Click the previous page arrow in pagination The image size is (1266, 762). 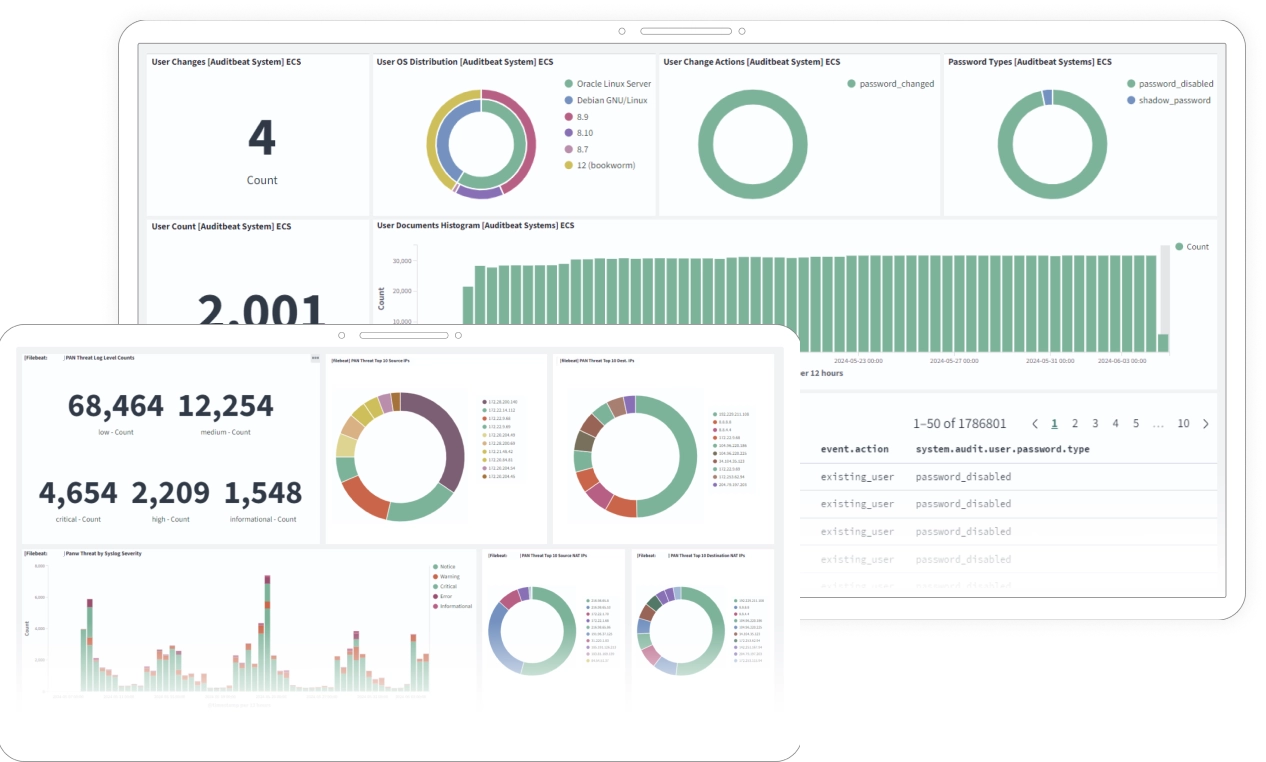tap(1035, 424)
